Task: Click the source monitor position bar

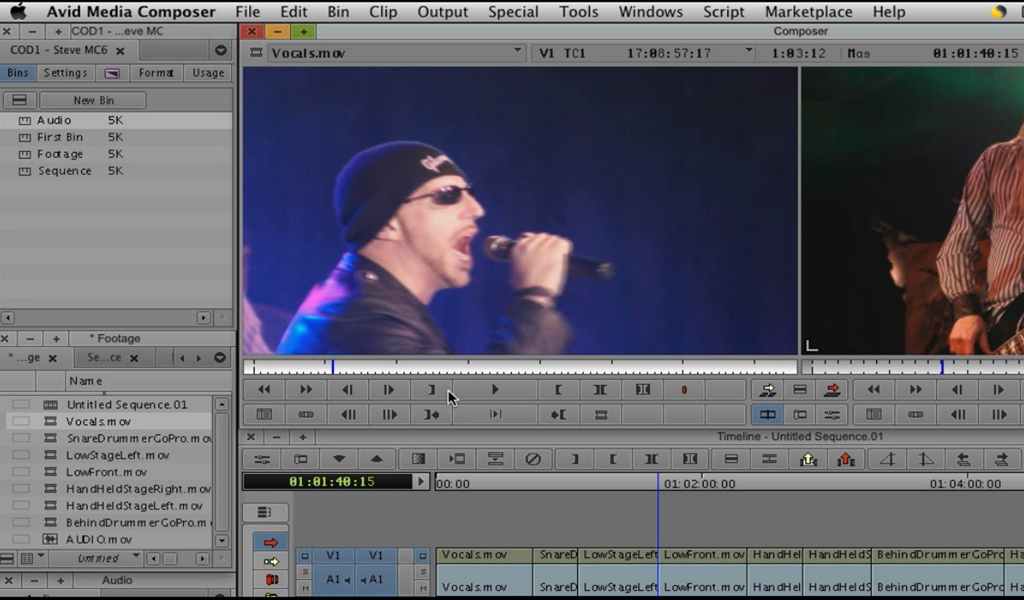Action: (x=520, y=367)
